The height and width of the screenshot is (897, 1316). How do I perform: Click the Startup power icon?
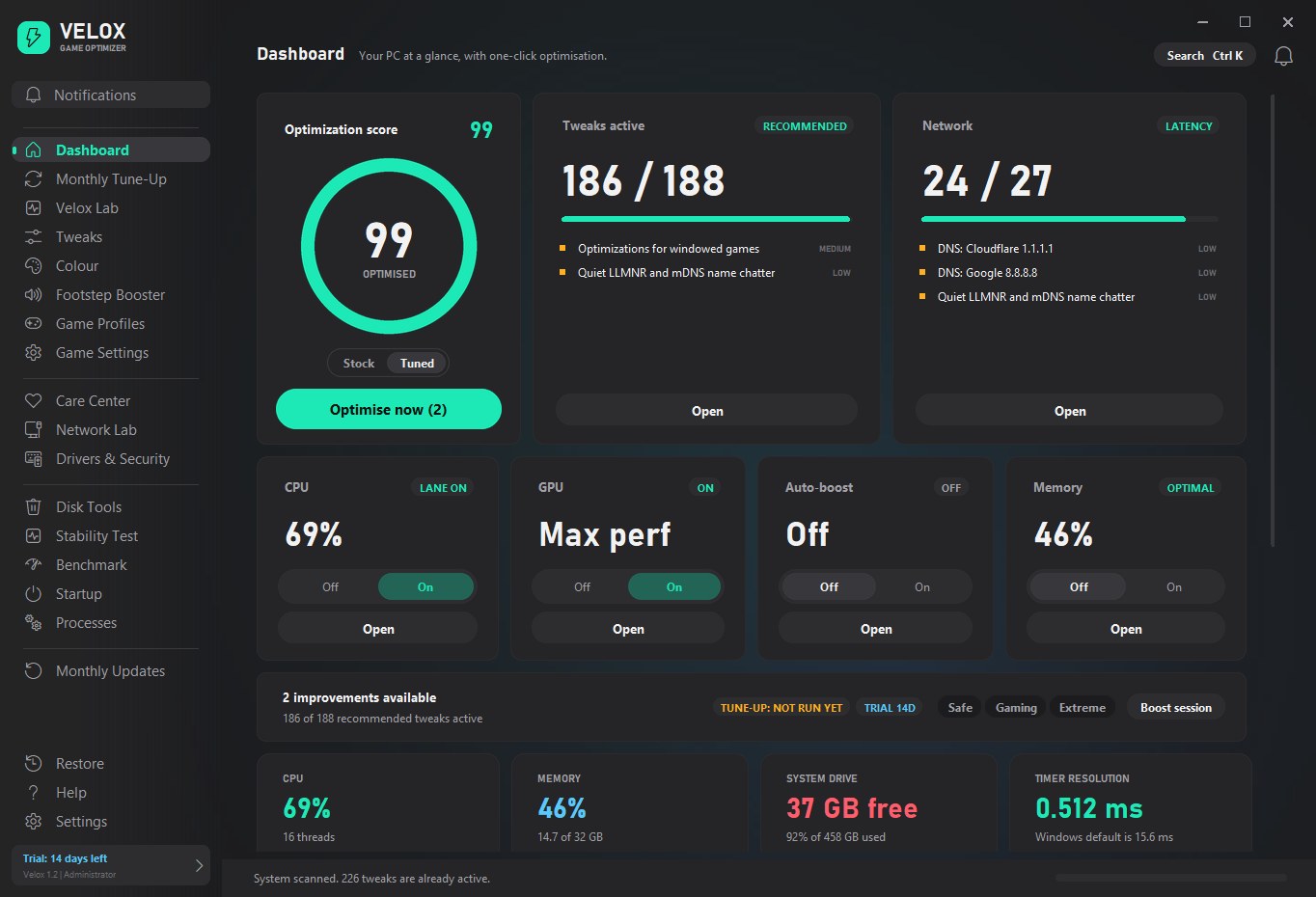tap(33, 594)
